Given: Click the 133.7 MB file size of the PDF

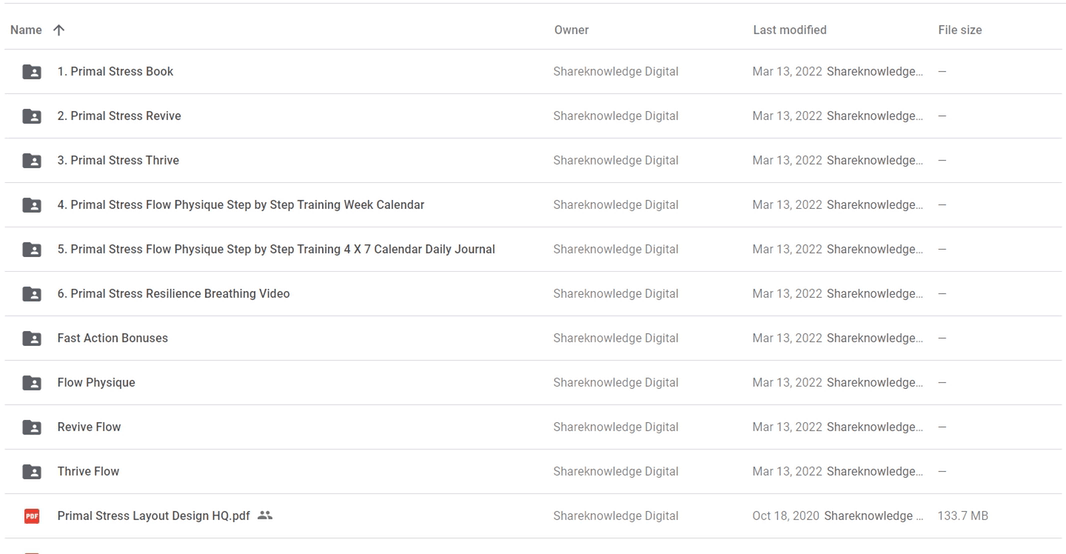Looking at the screenshot, I should [963, 516].
